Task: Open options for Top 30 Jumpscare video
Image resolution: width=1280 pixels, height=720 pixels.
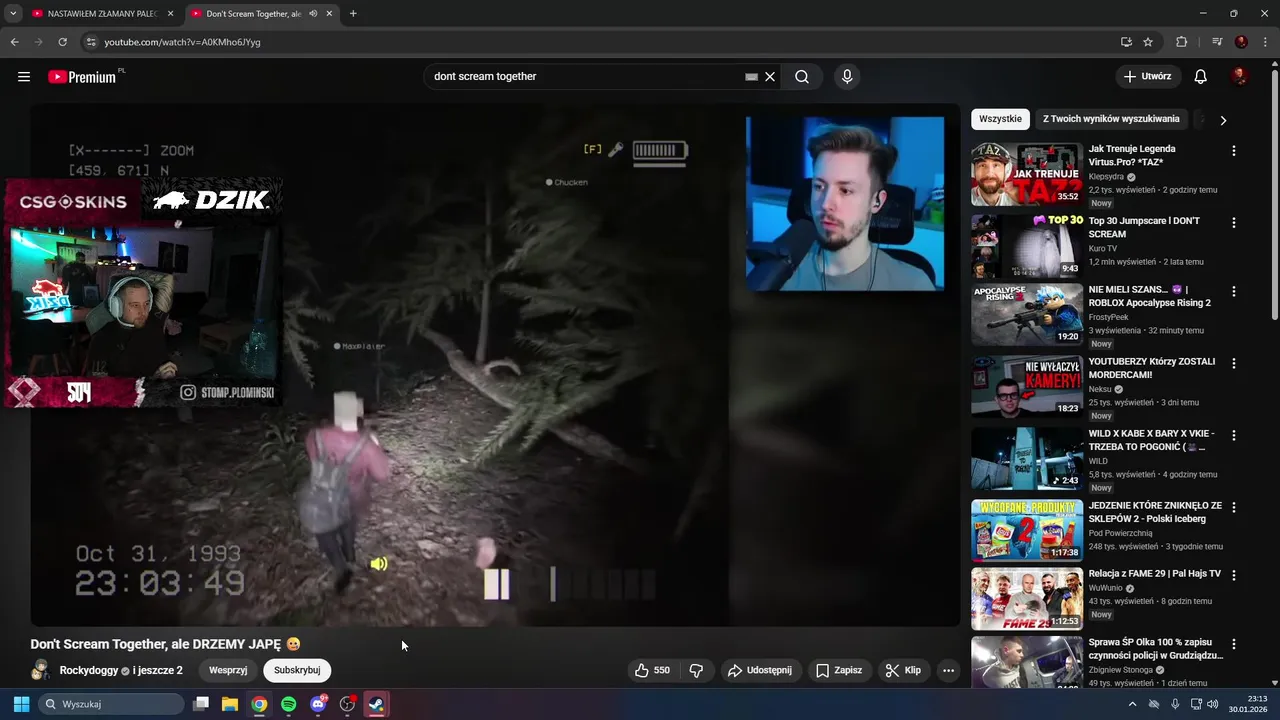Action: tap(1233, 223)
